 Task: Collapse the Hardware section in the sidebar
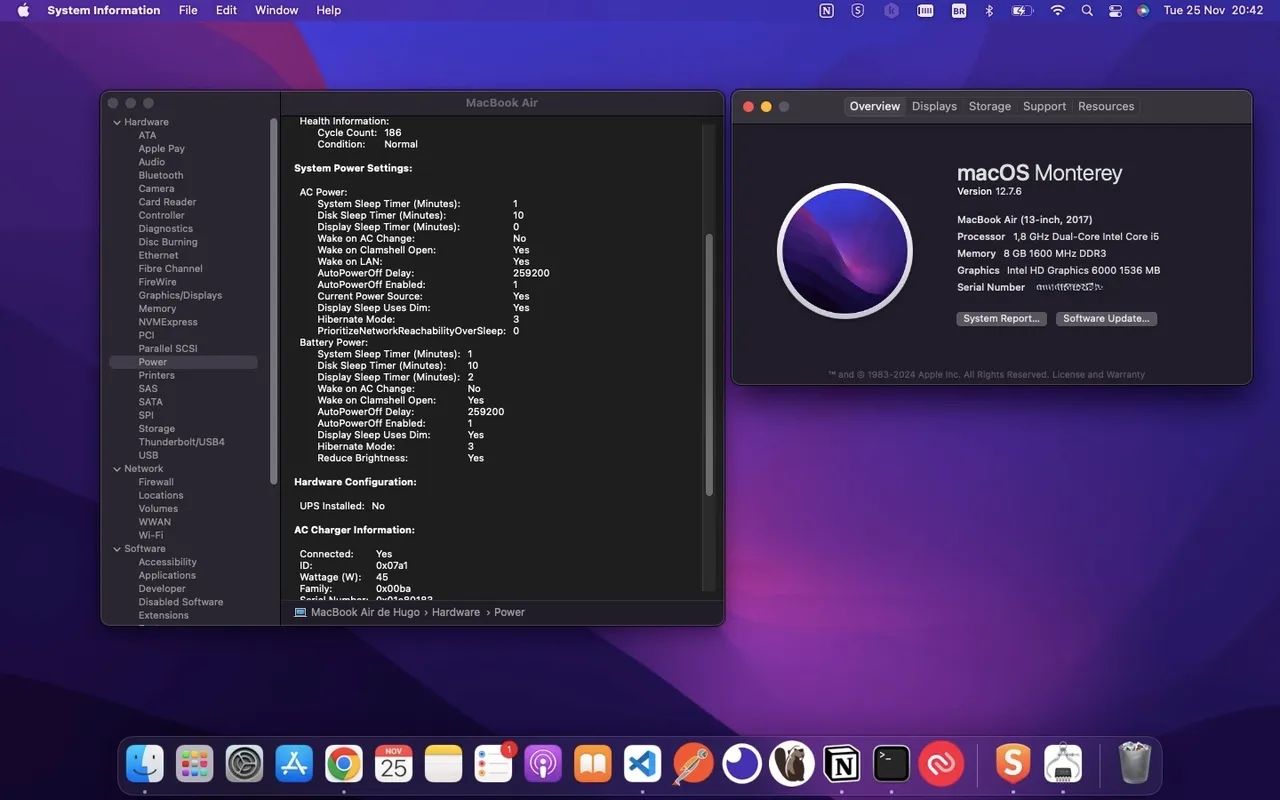117,121
